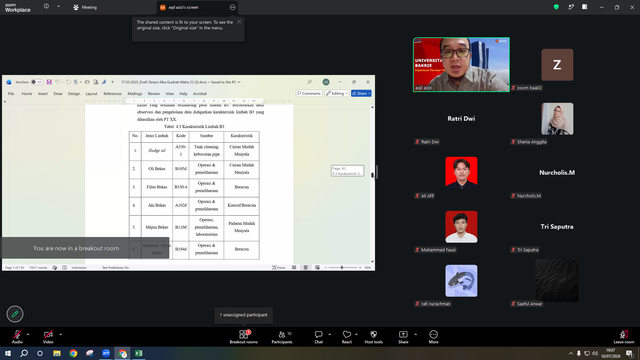The width and height of the screenshot is (640, 360).
Task: Open the Layout tab in Word
Action: (91, 93)
